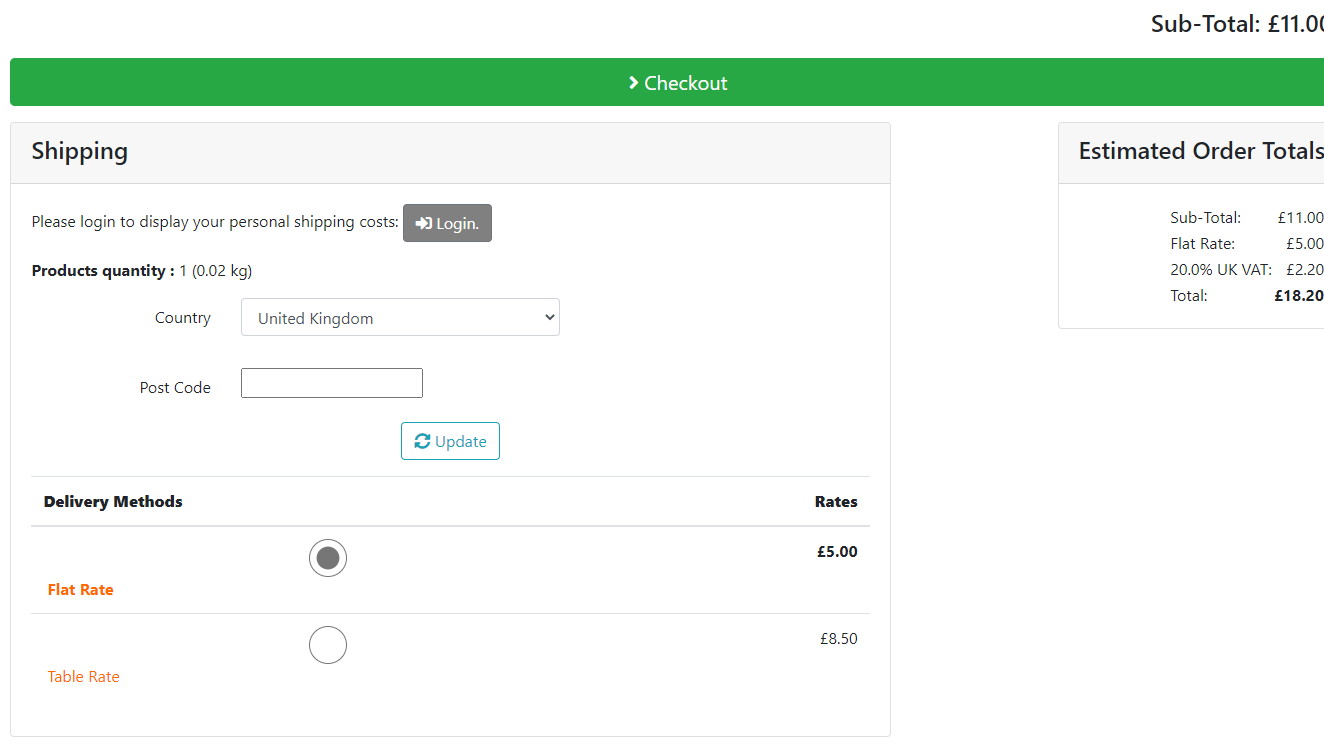1324x751 pixels.
Task: Click the chevron arrow icon beside Checkout
Action: pos(633,83)
